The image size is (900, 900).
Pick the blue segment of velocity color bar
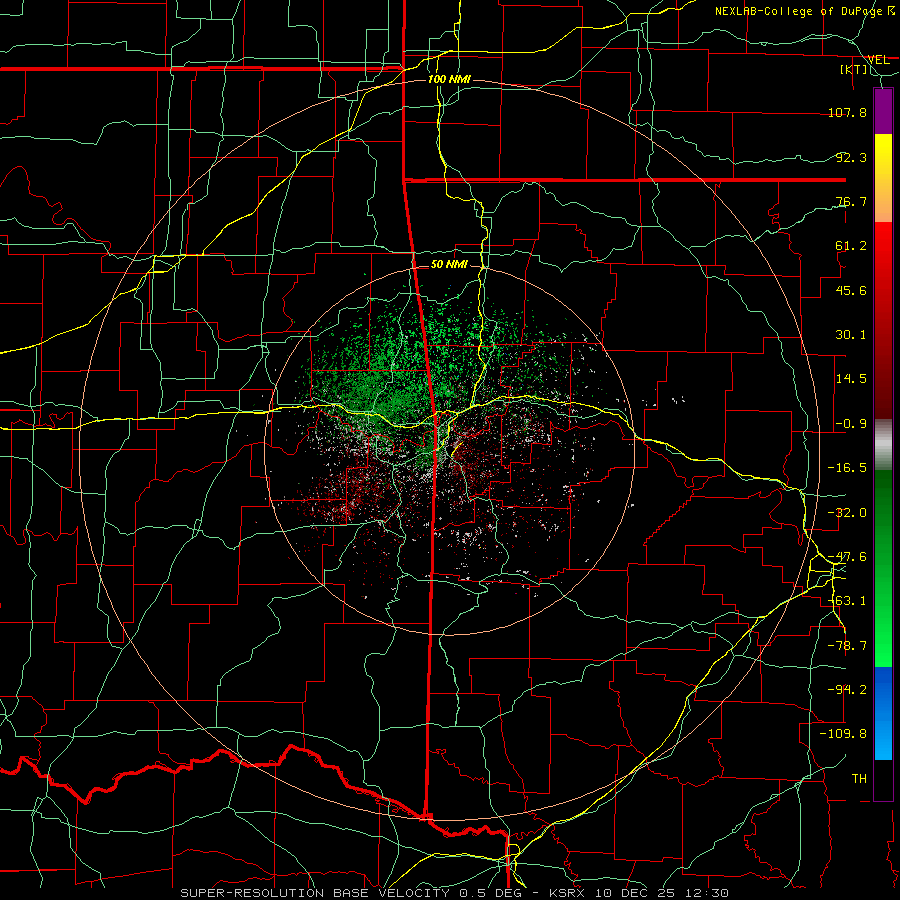pos(883,713)
